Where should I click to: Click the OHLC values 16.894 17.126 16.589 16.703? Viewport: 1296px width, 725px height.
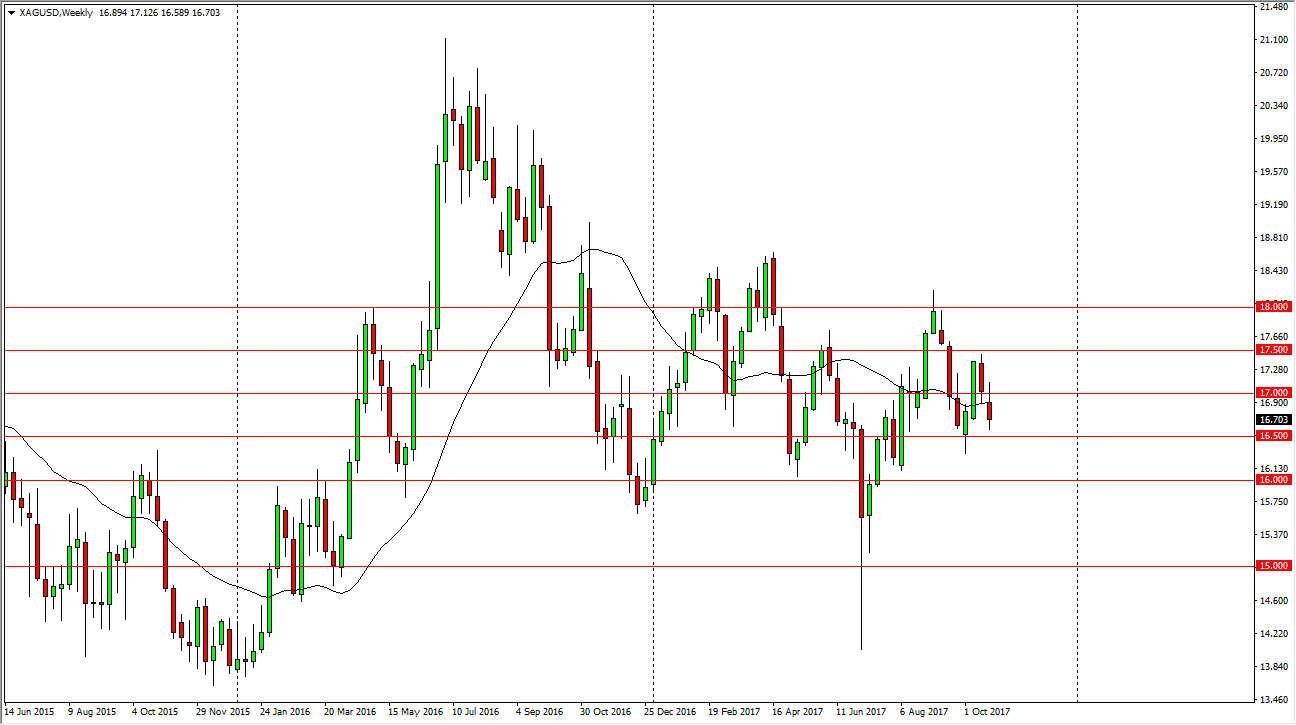click(x=161, y=14)
